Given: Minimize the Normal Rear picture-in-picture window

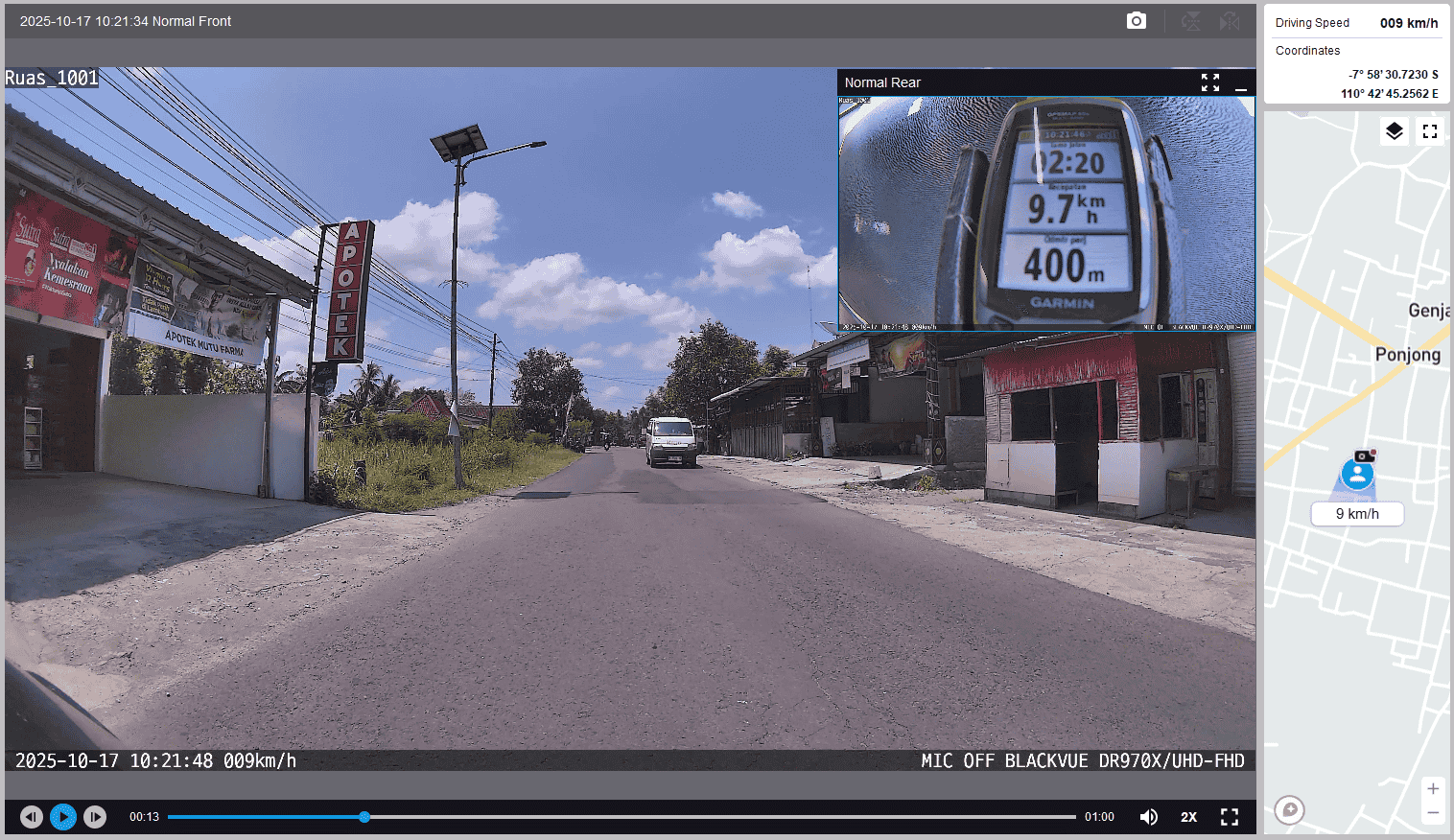Looking at the screenshot, I should pyautogui.click(x=1241, y=83).
